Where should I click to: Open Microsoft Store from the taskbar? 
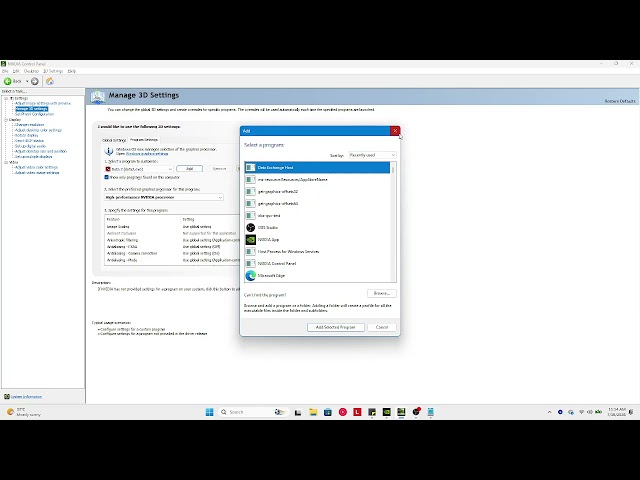328,412
